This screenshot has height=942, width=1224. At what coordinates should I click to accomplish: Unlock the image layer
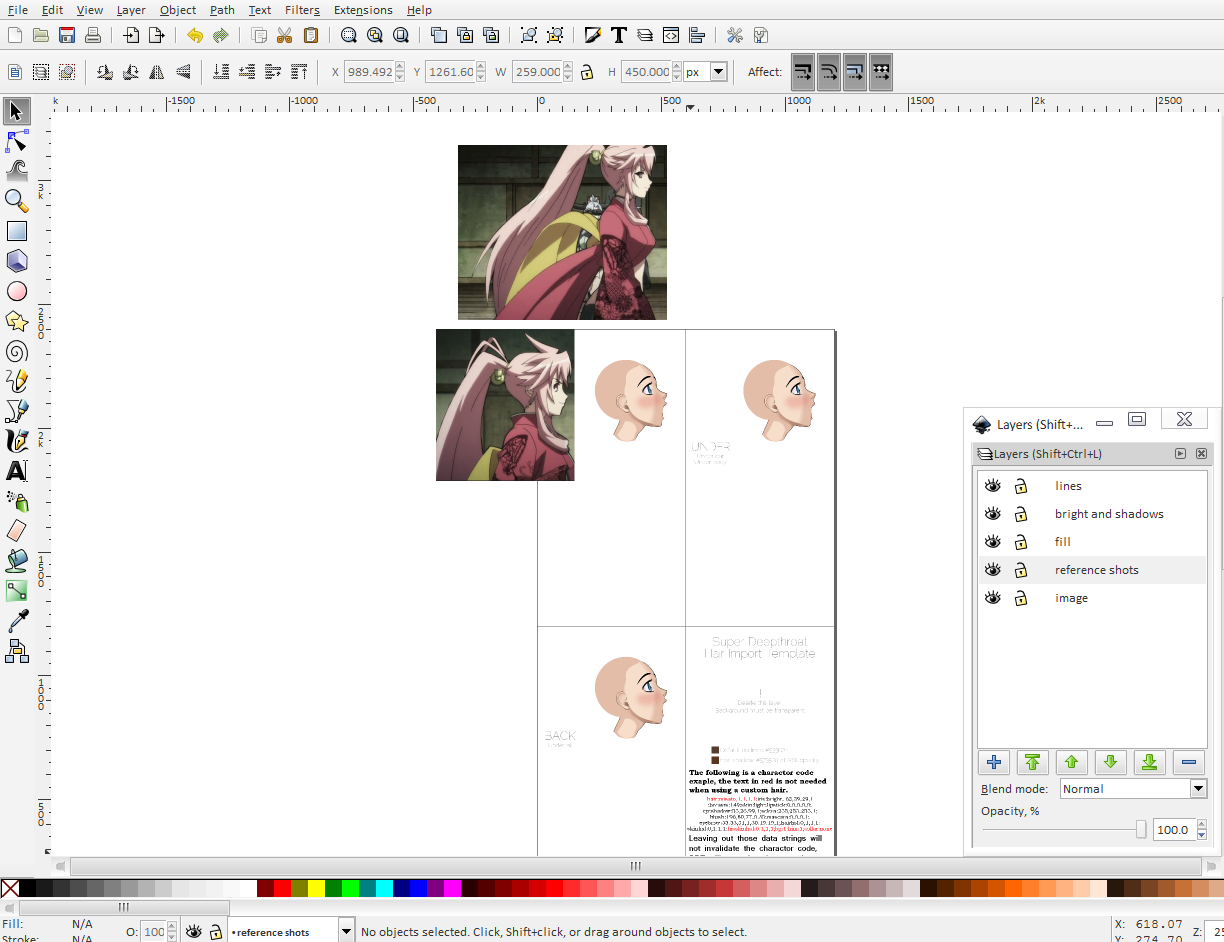pyautogui.click(x=1021, y=598)
